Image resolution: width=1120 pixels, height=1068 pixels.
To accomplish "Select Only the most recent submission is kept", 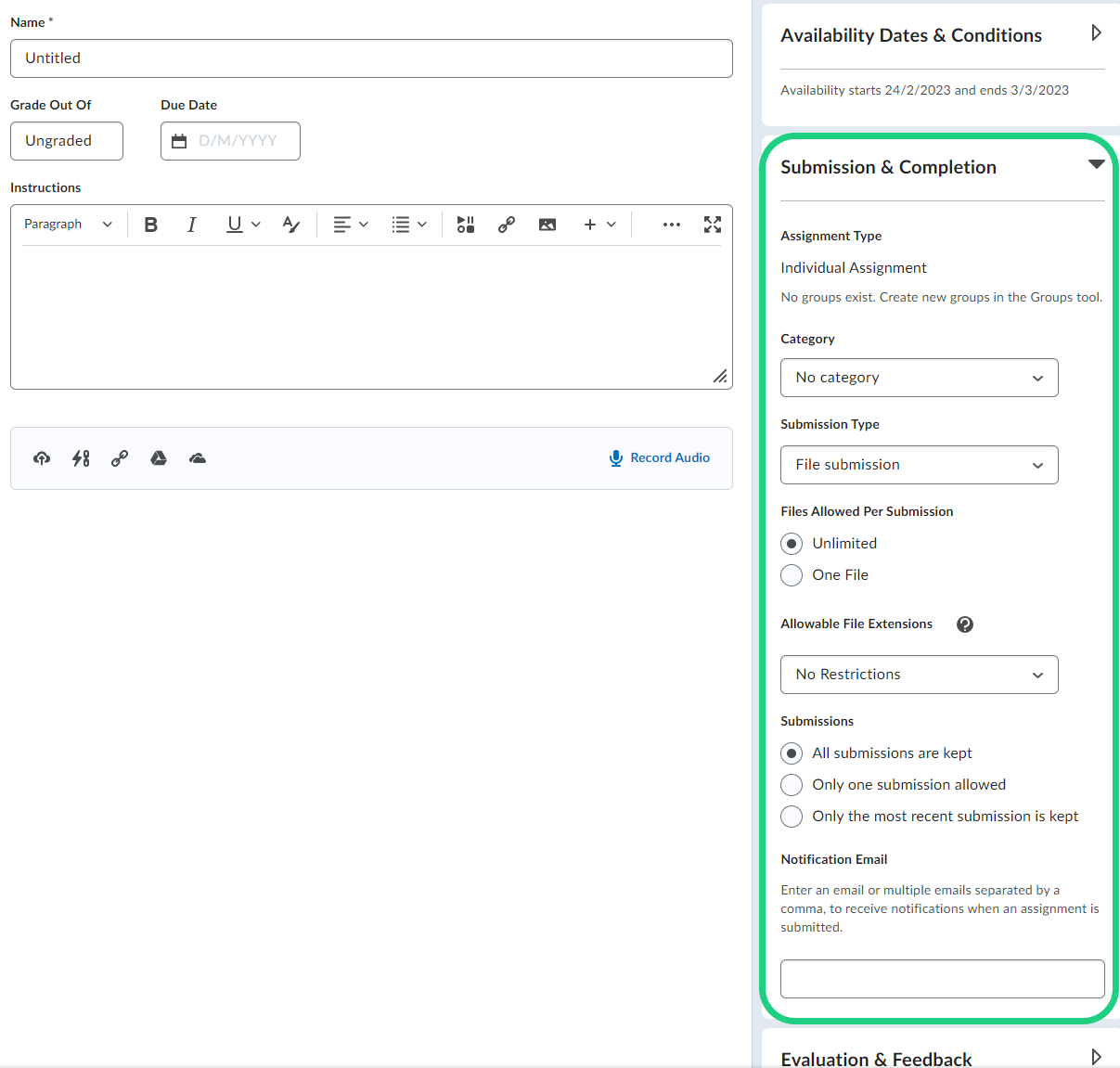I will tap(792, 817).
